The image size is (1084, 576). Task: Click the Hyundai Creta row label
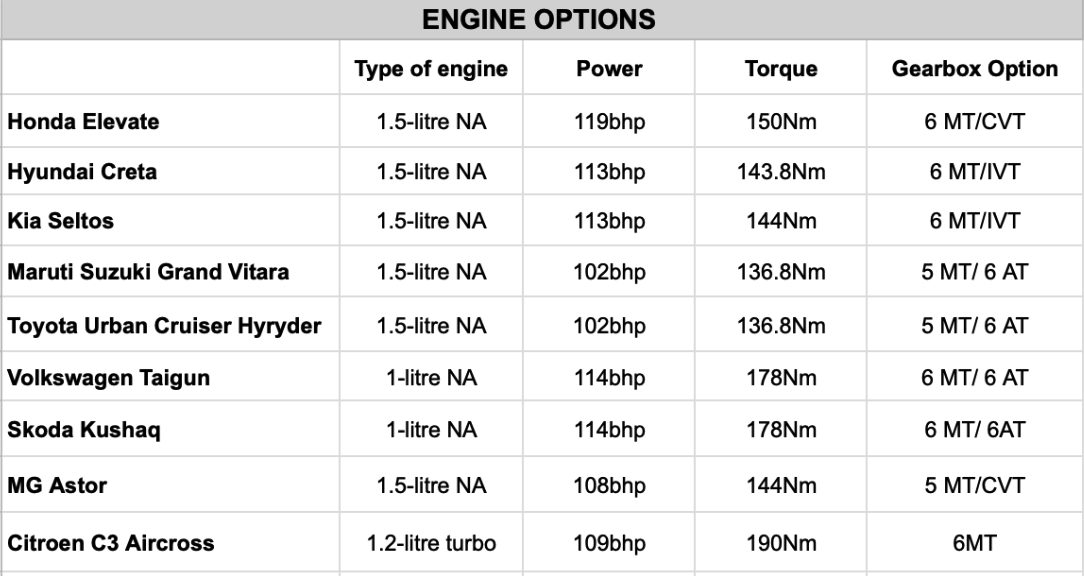click(x=82, y=172)
